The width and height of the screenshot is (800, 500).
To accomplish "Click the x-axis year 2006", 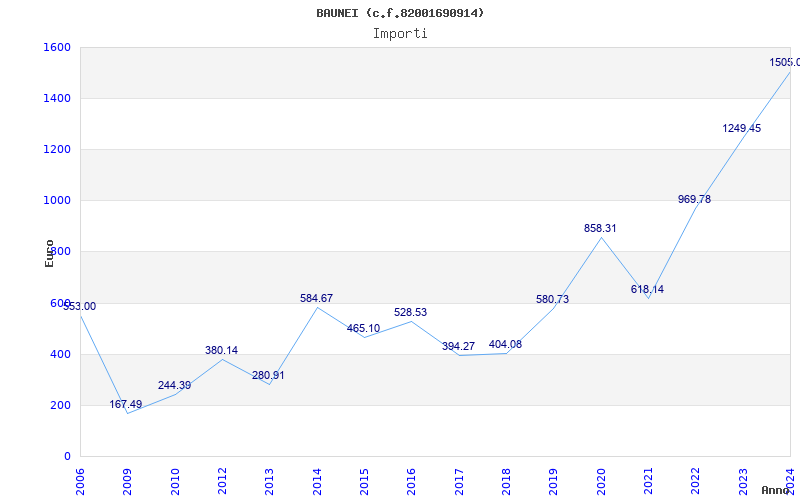I will [80, 482].
